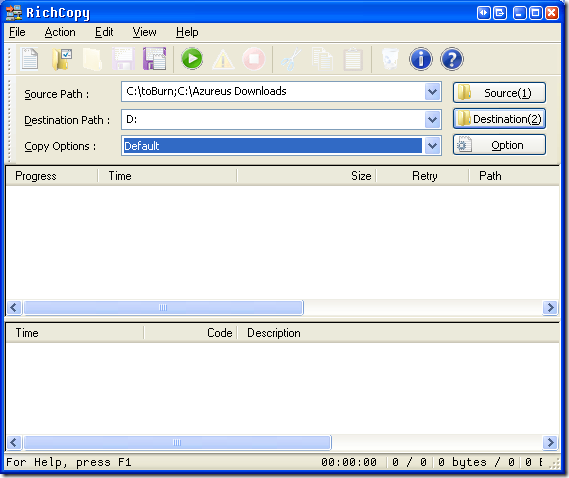Open the blue Info icon
Screen dimensions: 569x478
click(421, 59)
